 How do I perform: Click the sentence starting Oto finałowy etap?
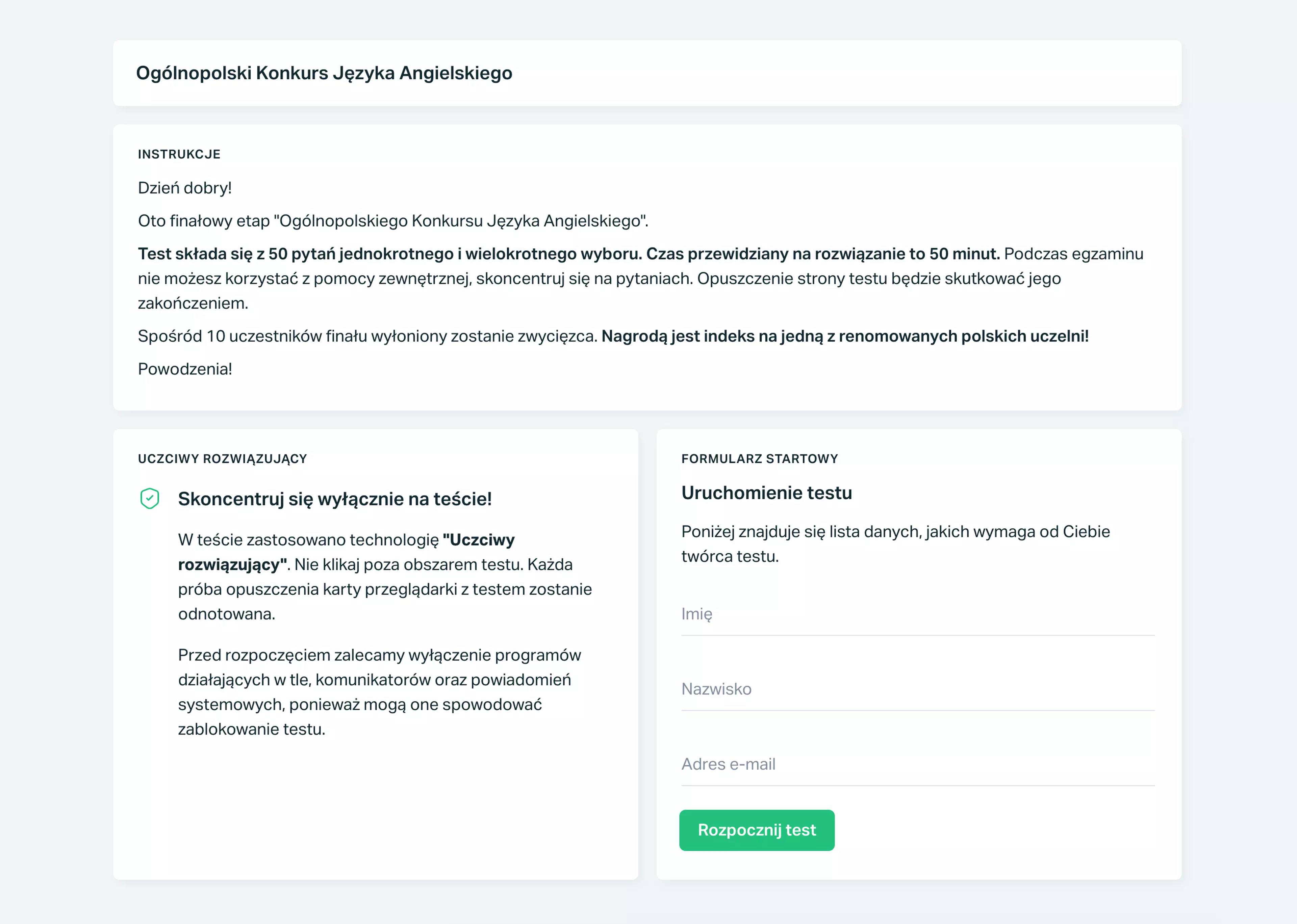coord(393,221)
